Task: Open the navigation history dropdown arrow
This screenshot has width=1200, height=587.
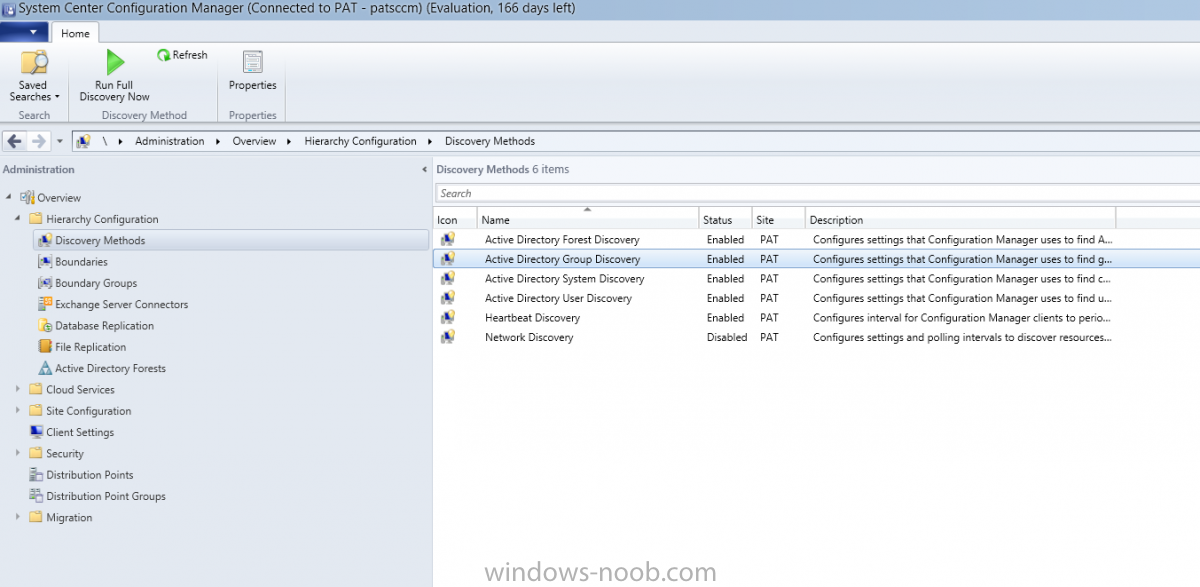Action: (x=60, y=141)
